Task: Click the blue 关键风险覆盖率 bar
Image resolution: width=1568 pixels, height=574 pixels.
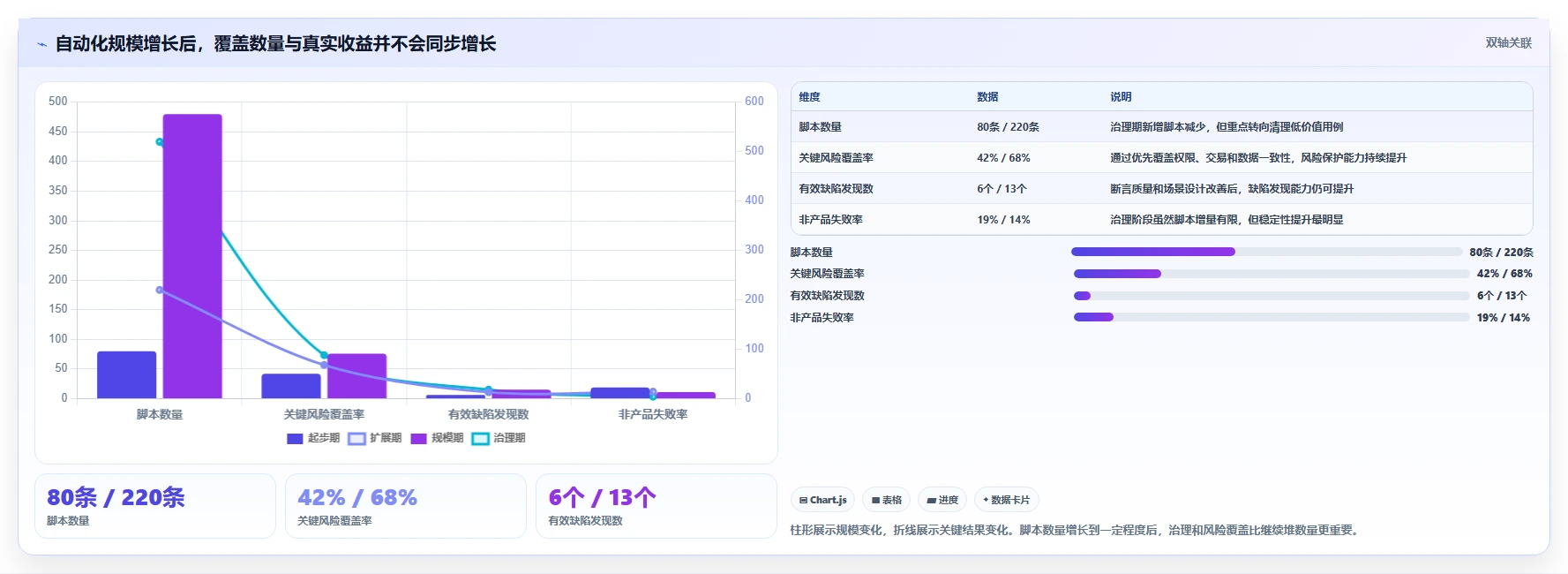Action: (x=291, y=386)
